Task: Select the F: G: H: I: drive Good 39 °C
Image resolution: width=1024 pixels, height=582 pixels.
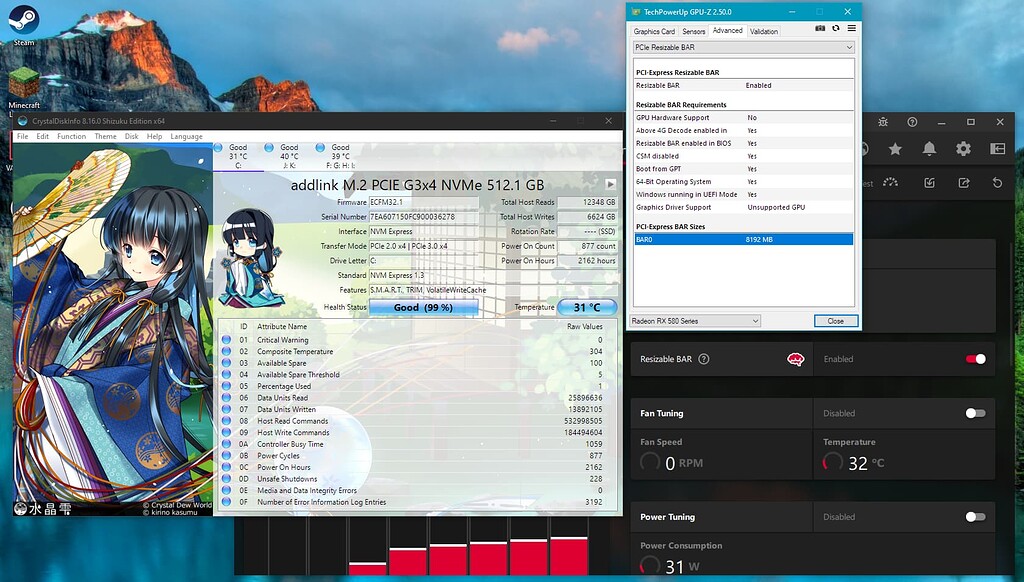Action: [340, 156]
